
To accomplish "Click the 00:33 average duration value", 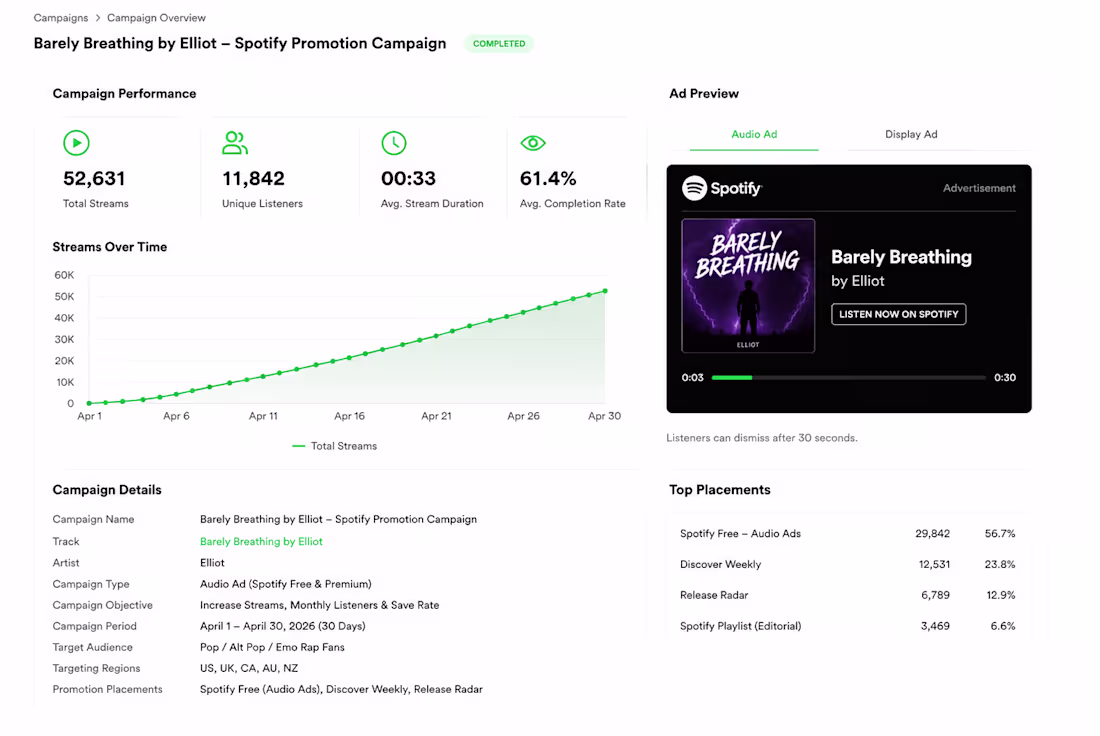I will coord(408,179).
